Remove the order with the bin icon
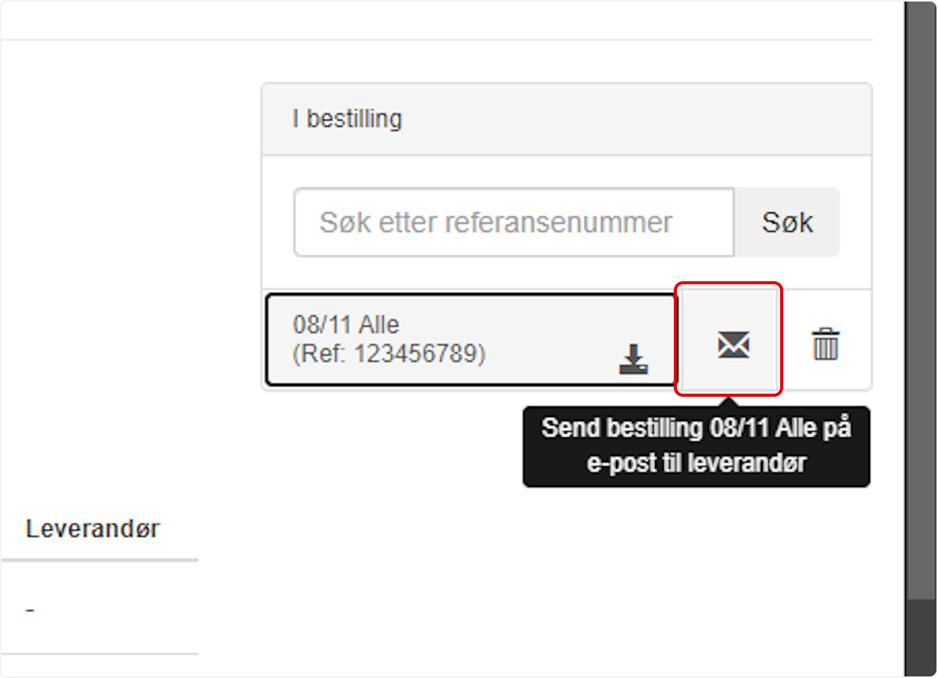 (826, 344)
